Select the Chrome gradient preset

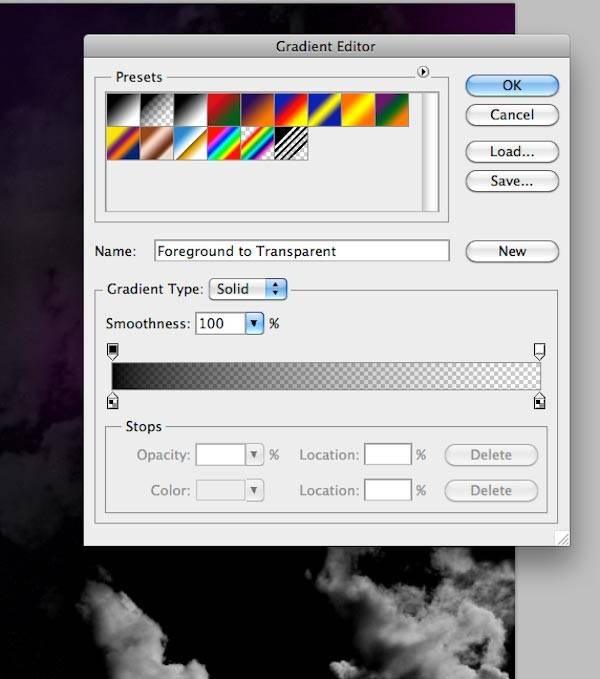click(x=190, y=144)
